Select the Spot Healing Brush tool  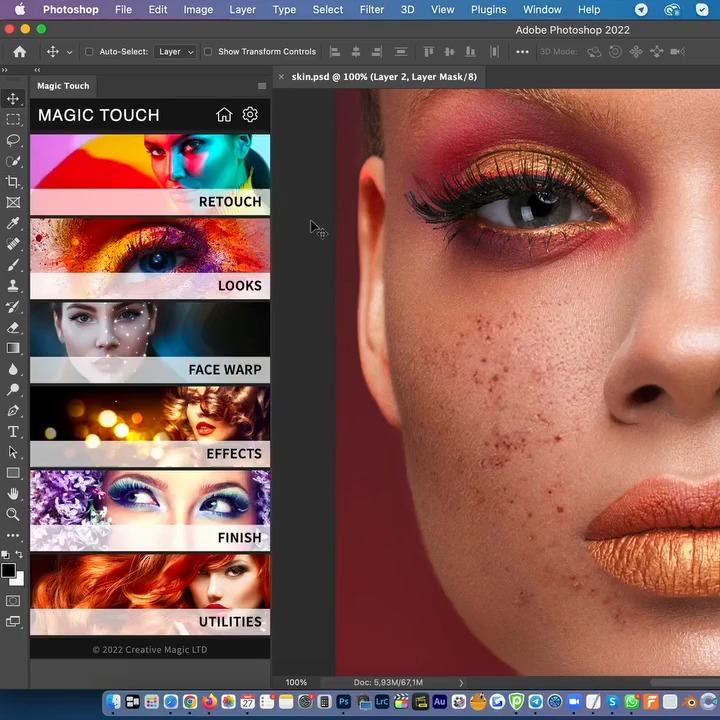pos(13,244)
